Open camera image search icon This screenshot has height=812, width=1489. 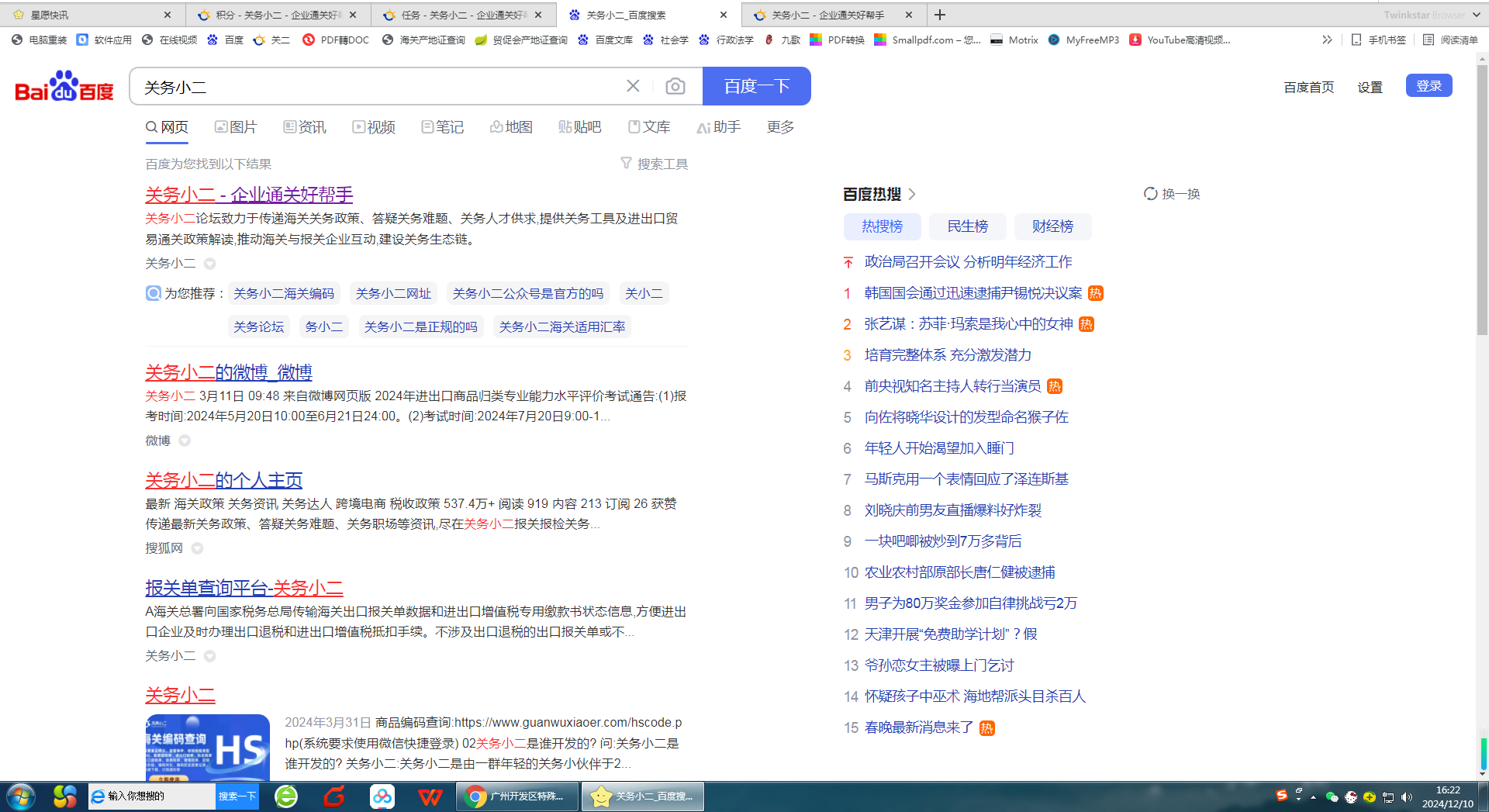(x=675, y=86)
